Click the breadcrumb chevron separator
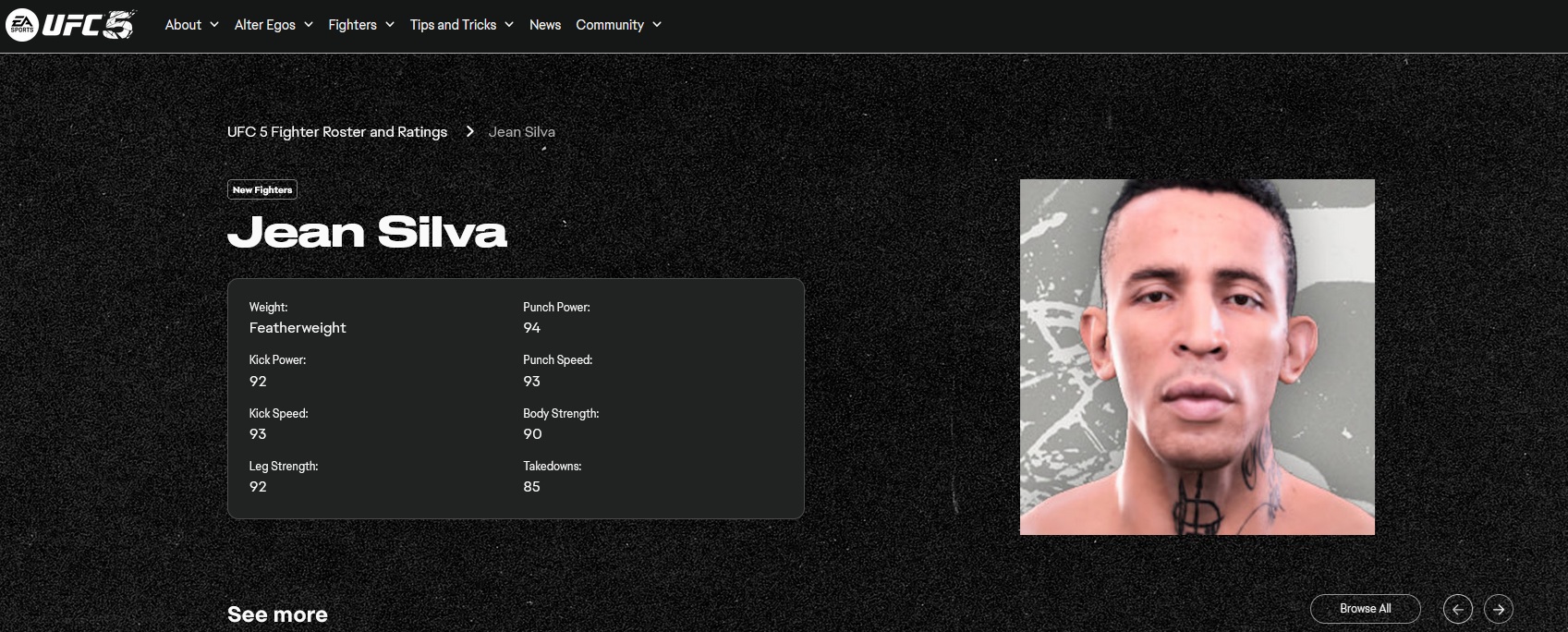Screen dimensions: 1568x632 (x=469, y=131)
